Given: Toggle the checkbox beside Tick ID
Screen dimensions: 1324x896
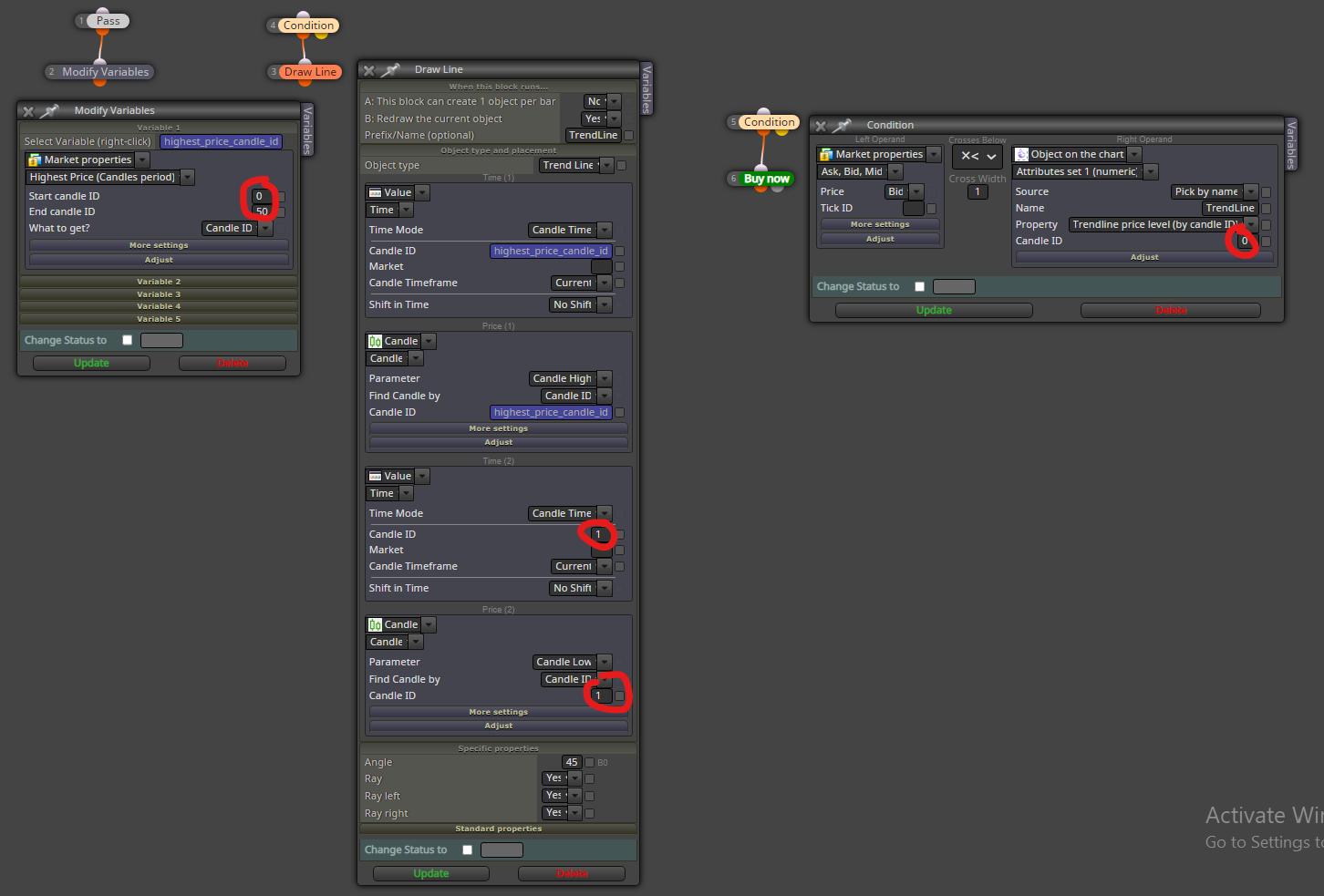Looking at the screenshot, I should (x=931, y=209).
